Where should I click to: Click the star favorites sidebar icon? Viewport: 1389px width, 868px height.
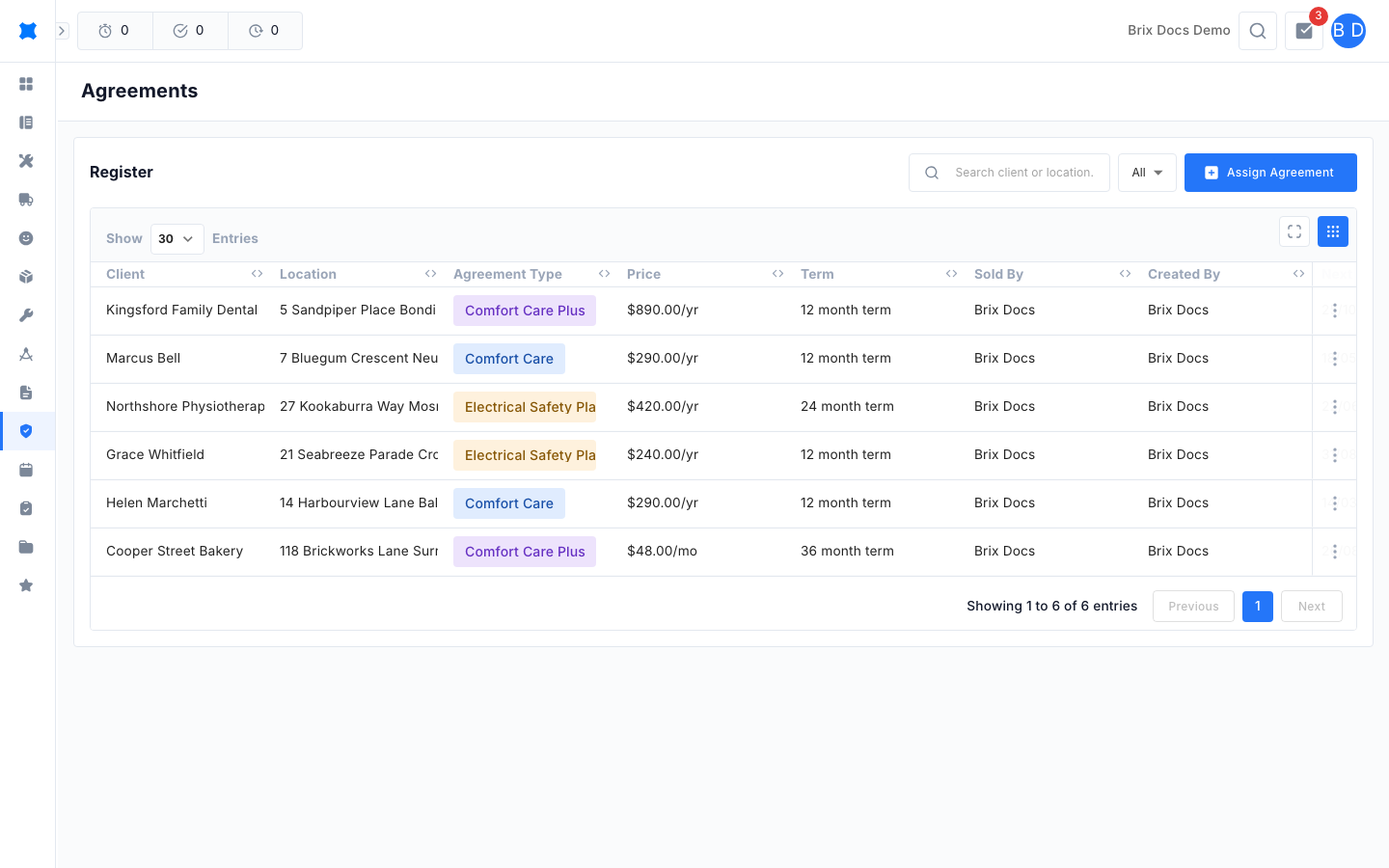26,585
